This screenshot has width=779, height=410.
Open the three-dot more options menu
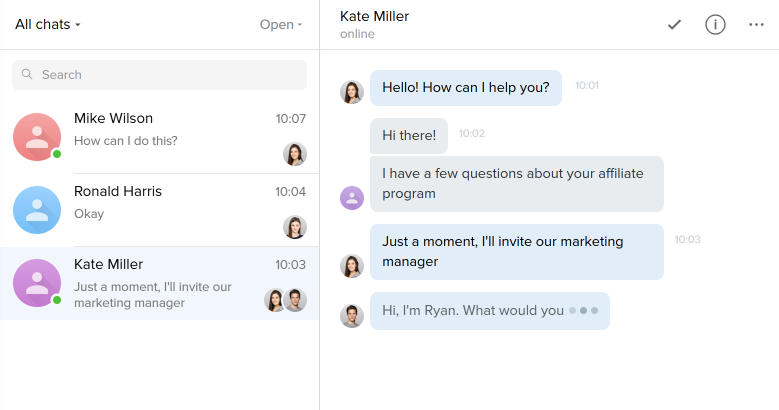tap(756, 24)
